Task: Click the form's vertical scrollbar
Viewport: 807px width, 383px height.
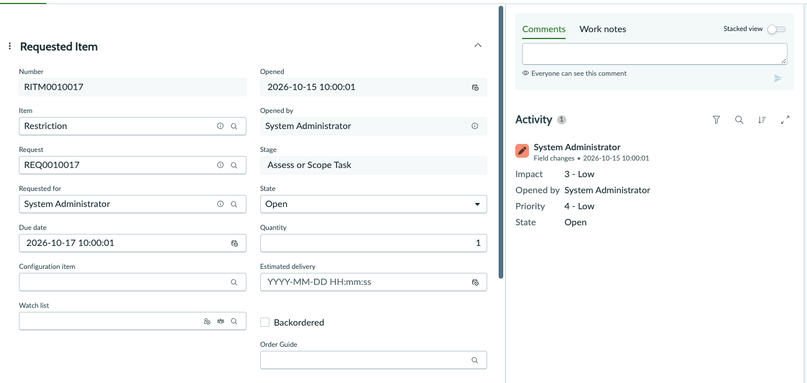Action: (501, 142)
